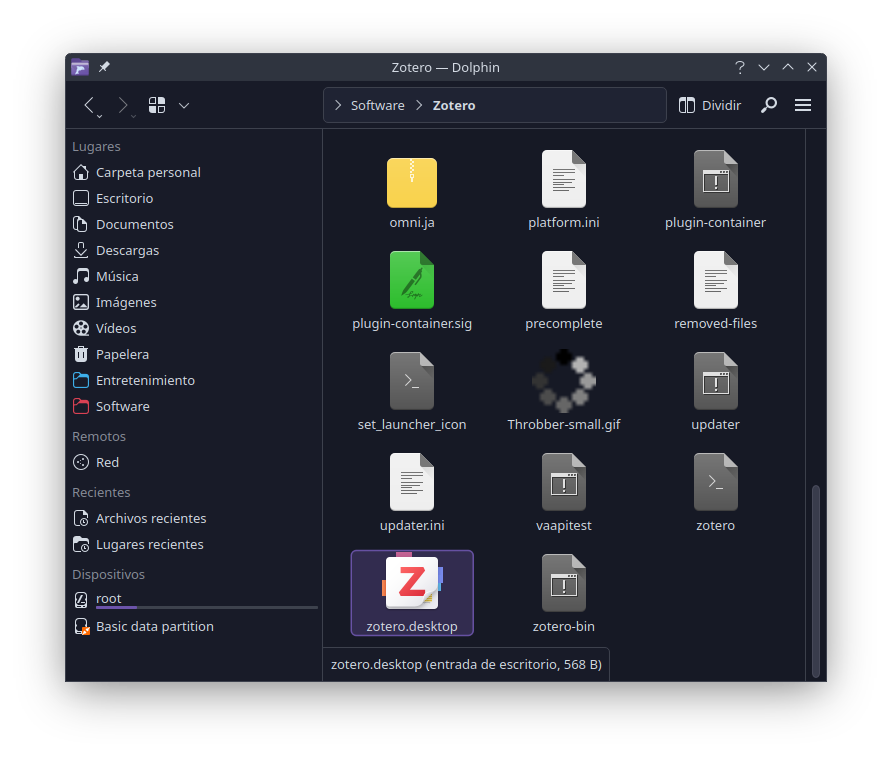Viewport: 892px width, 759px height.
Task: Open Imágenes in the sidebar
Action: (x=193, y=302)
